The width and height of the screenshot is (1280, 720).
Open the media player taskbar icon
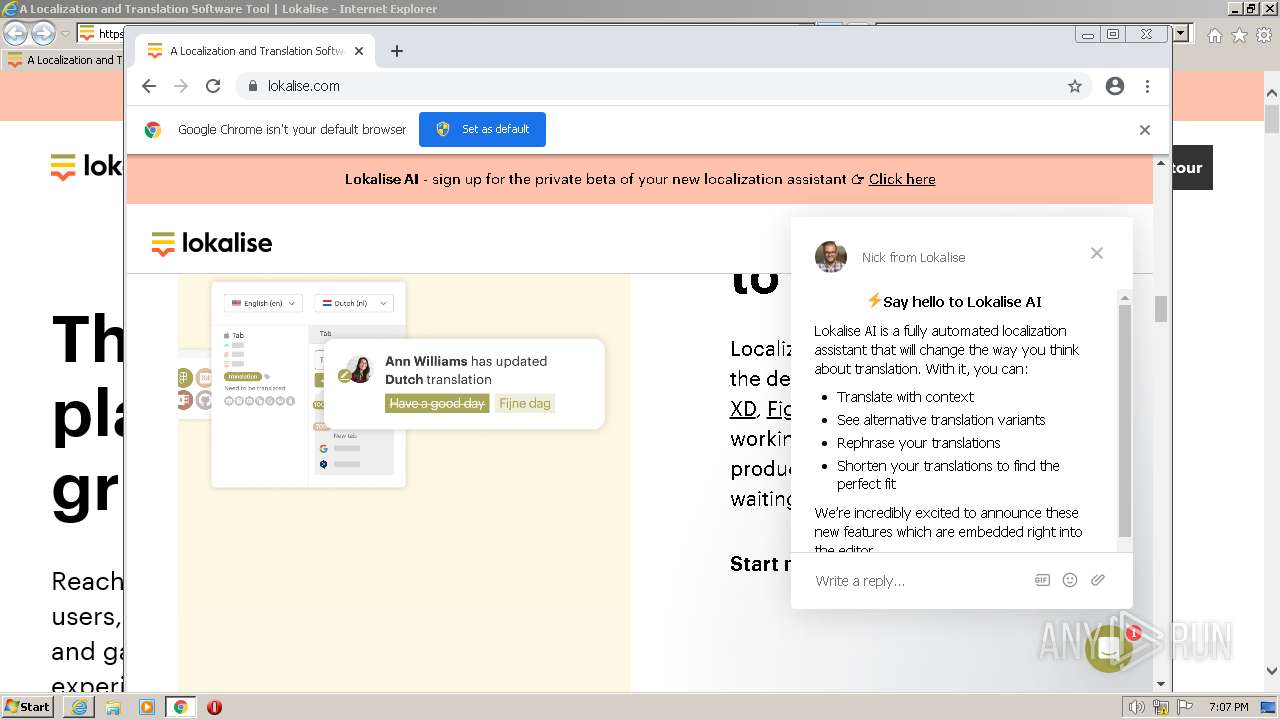(147, 707)
